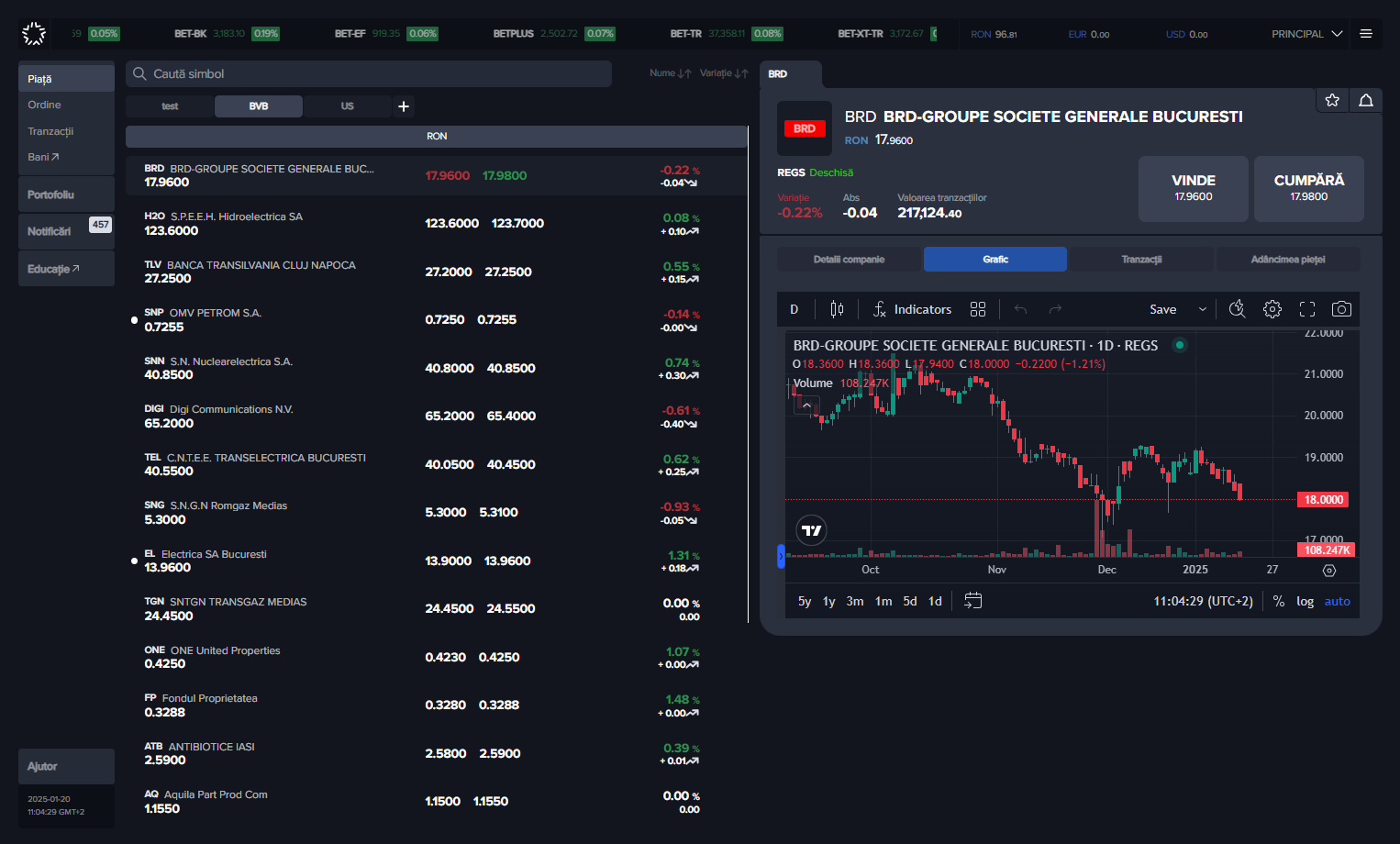Open the quick search lightning icon
The width and height of the screenshot is (1400, 844).
(1237, 309)
